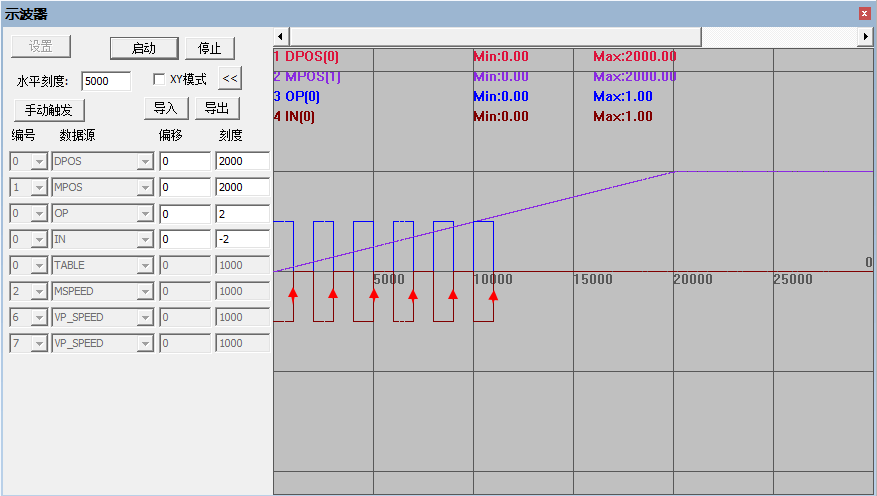Open the OP data source dropdown
The width and height of the screenshot is (877, 496).
145,214
